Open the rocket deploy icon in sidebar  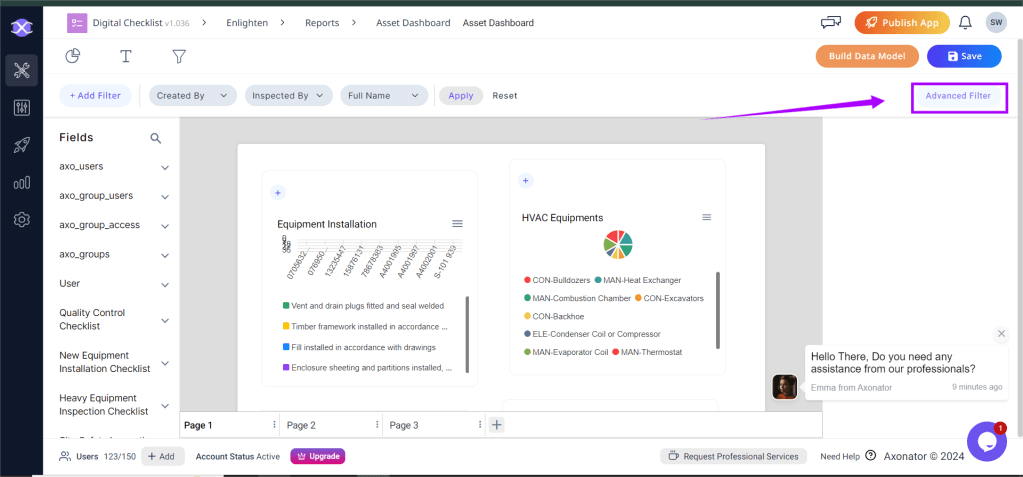click(x=21, y=145)
